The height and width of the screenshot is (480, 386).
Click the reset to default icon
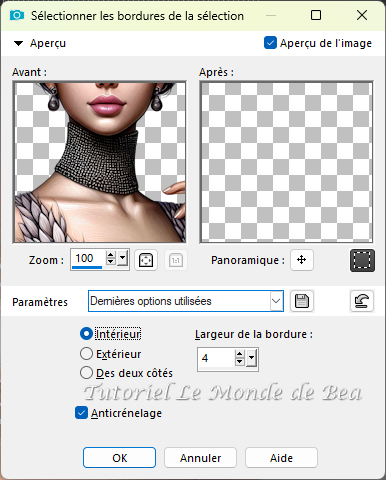362,301
